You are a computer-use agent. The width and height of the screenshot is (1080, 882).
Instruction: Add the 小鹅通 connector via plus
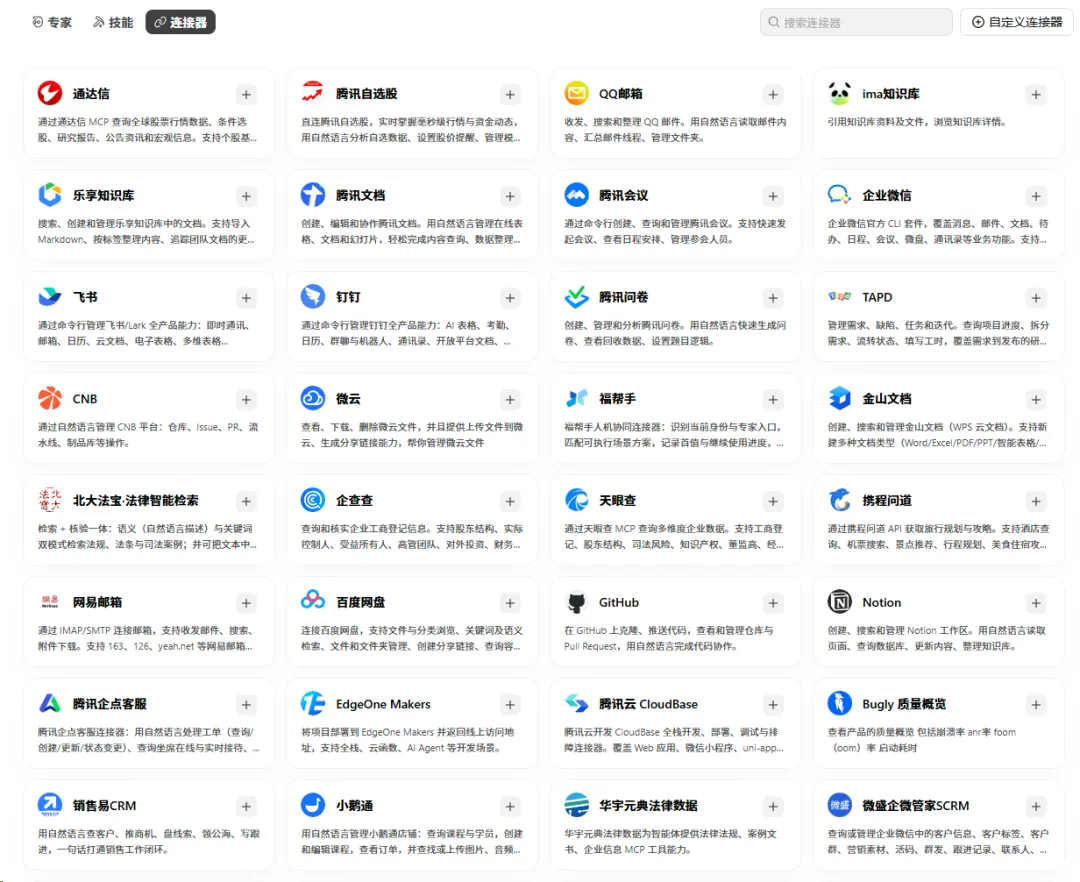(x=510, y=807)
